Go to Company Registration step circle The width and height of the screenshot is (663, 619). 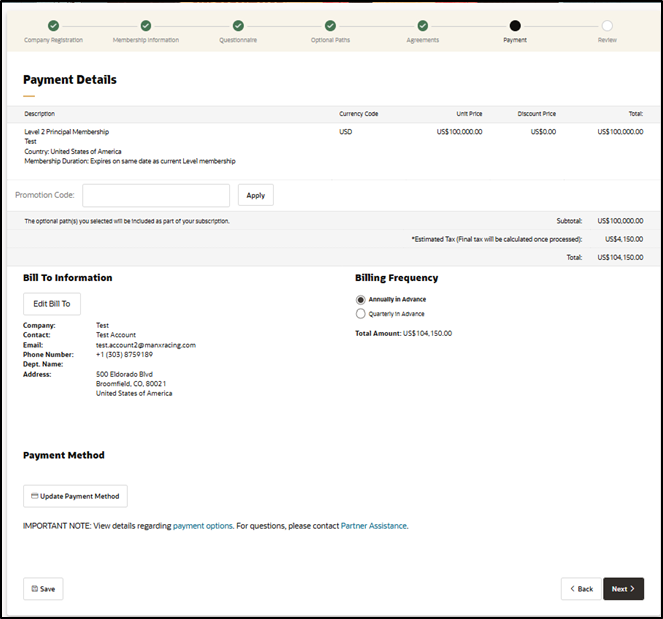coord(53,26)
